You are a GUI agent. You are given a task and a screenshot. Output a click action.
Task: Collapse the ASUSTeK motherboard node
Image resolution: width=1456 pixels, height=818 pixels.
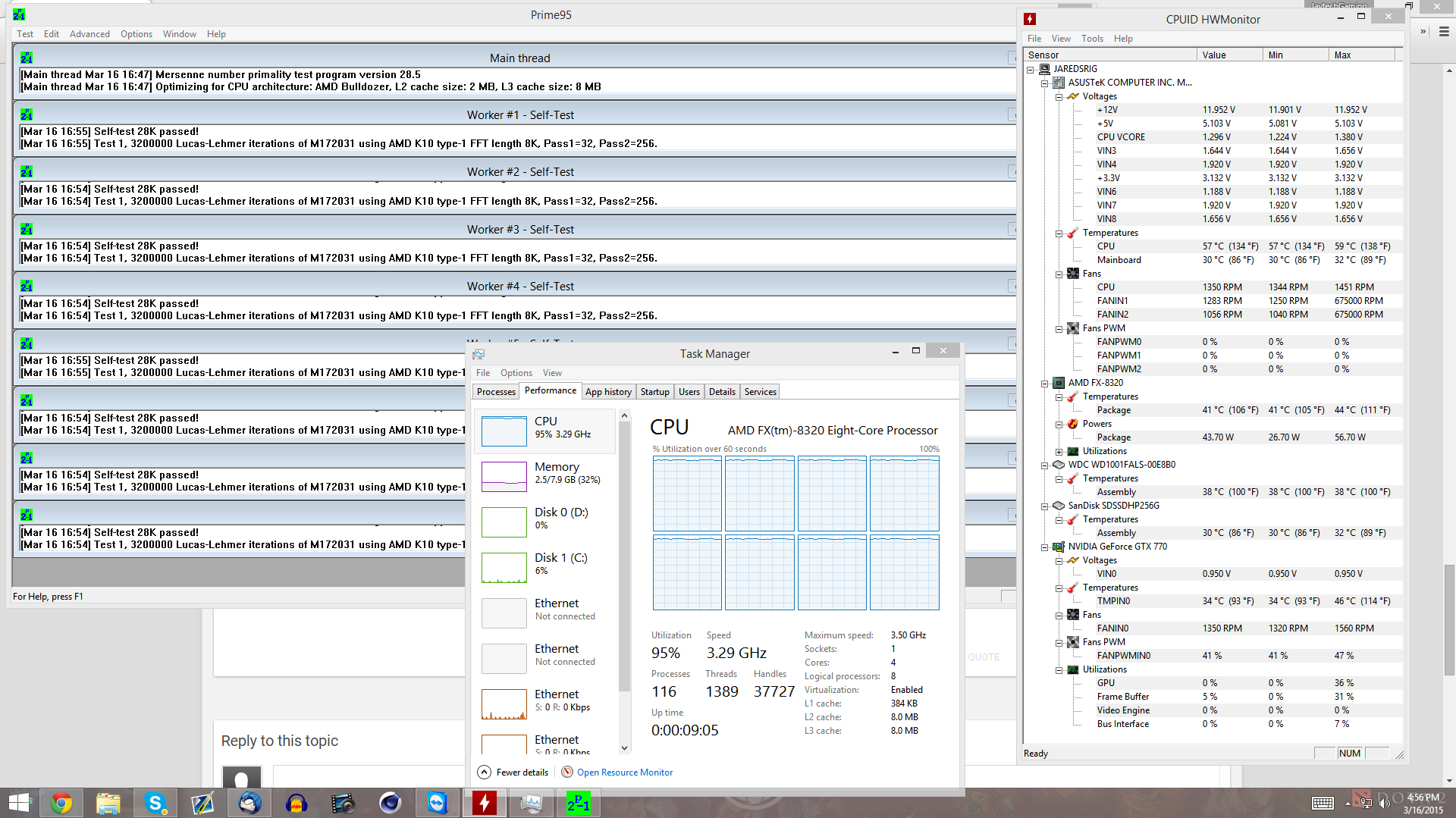1045,83
